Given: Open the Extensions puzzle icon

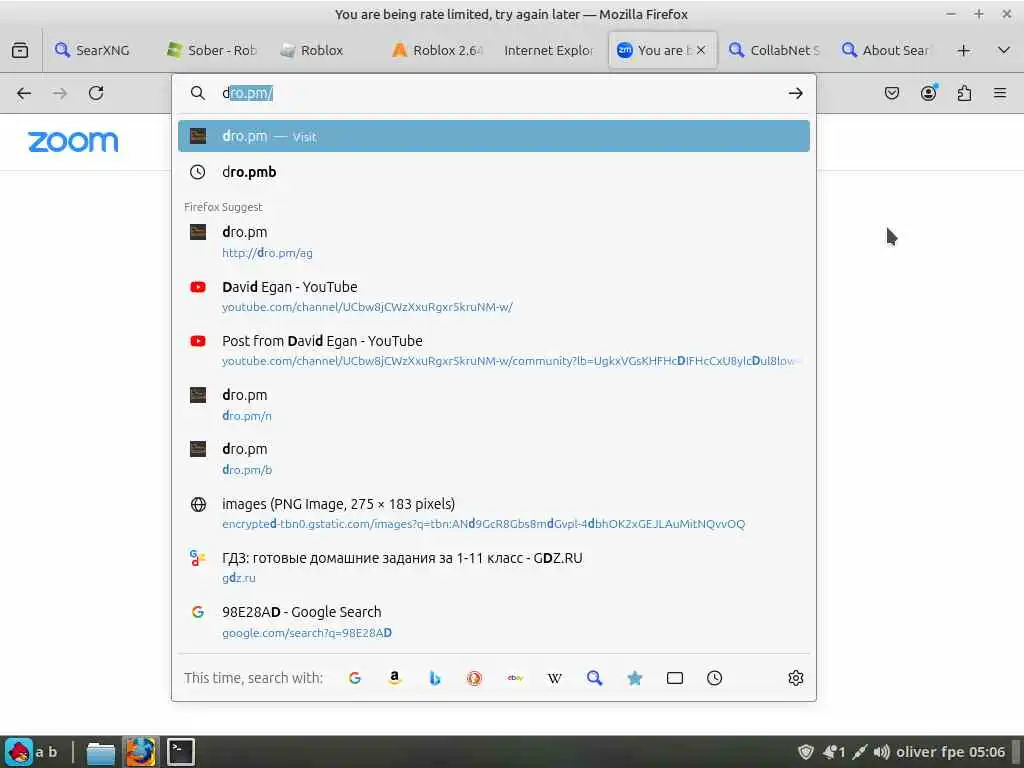Looking at the screenshot, I should 964,93.
